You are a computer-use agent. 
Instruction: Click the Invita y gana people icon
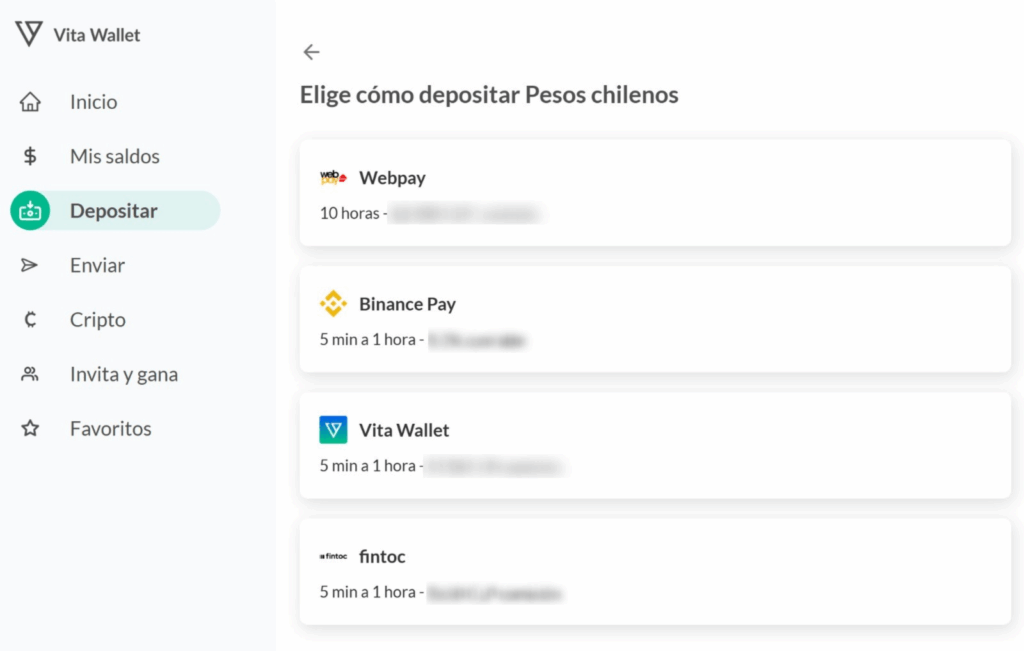point(29,374)
